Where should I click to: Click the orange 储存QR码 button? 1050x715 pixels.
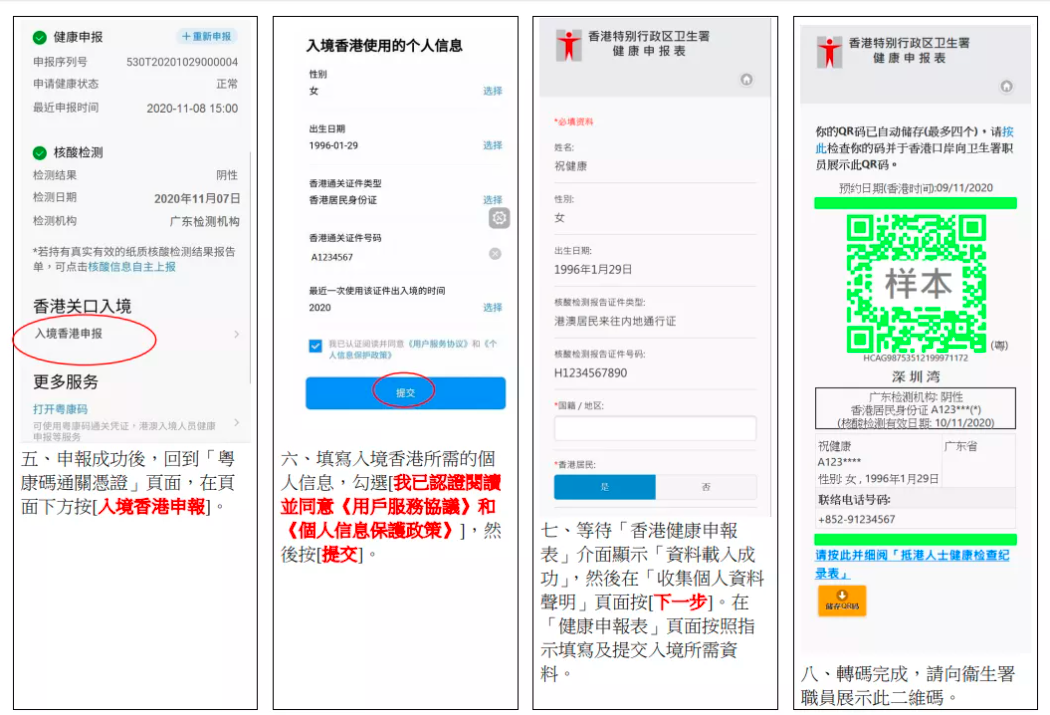click(x=842, y=601)
